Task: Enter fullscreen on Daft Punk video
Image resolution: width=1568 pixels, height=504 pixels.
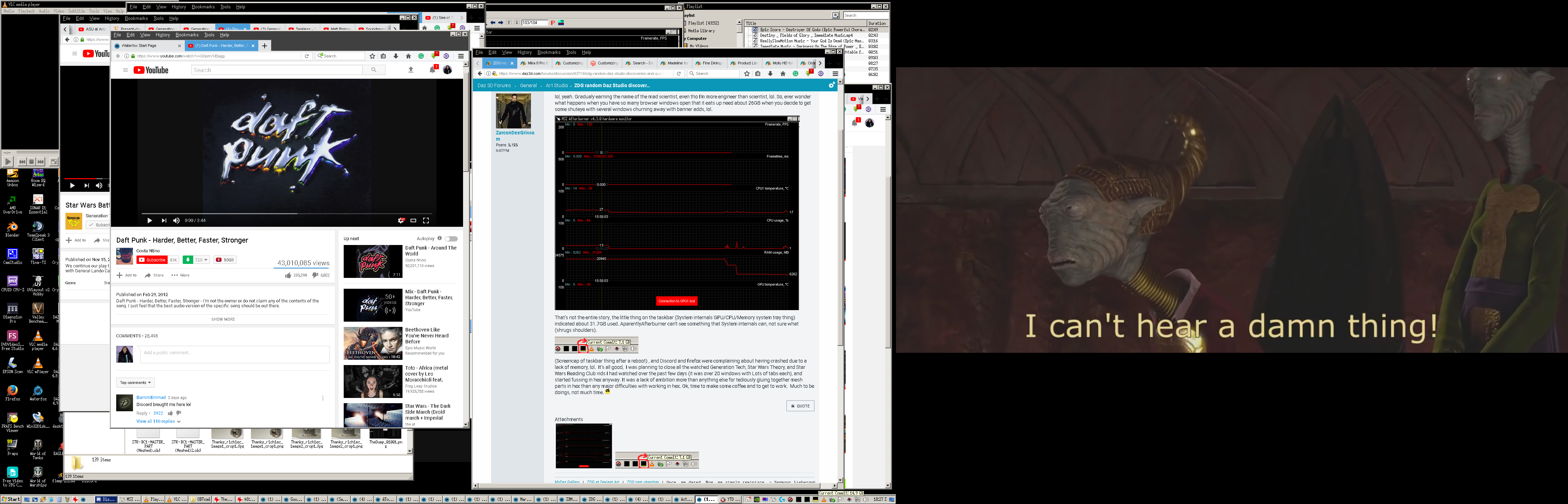Action: (x=426, y=220)
